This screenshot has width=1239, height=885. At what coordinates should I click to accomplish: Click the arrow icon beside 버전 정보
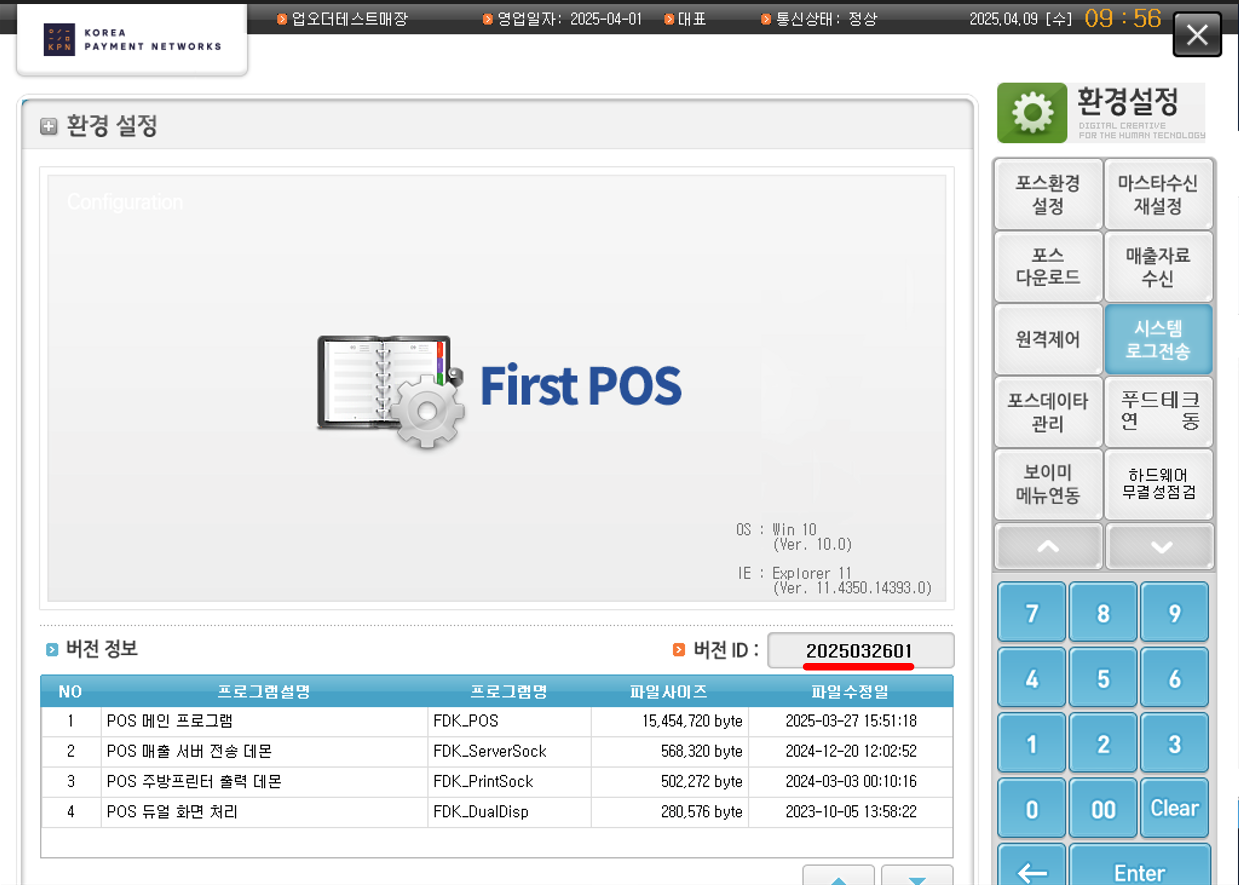coord(52,650)
